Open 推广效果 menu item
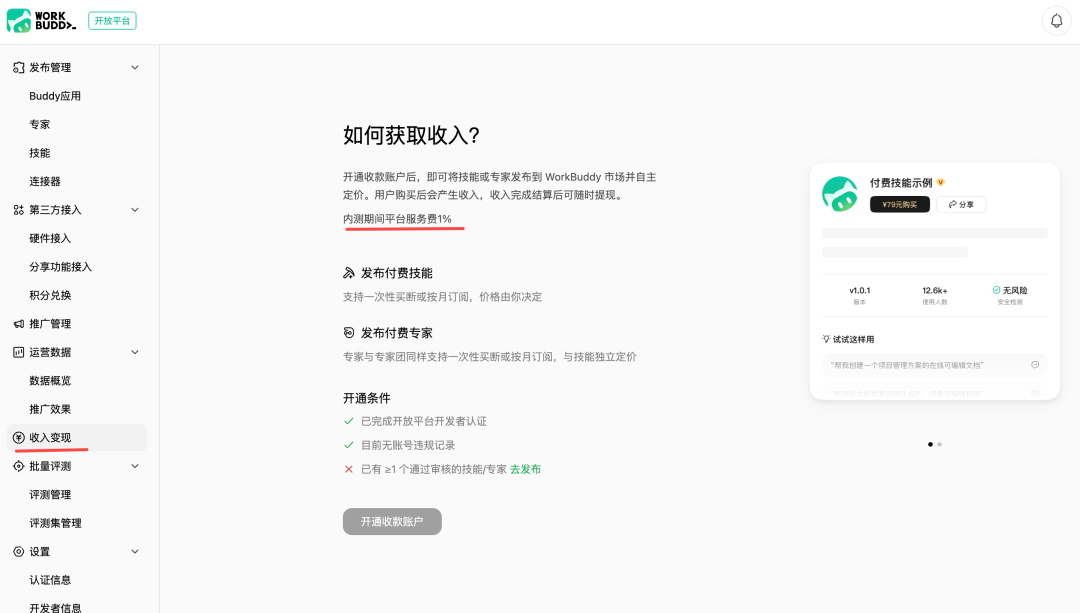Image resolution: width=1080 pixels, height=613 pixels. click(50, 409)
